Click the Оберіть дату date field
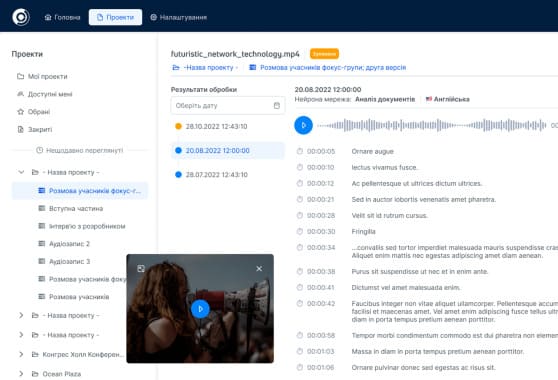 coord(228,106)
